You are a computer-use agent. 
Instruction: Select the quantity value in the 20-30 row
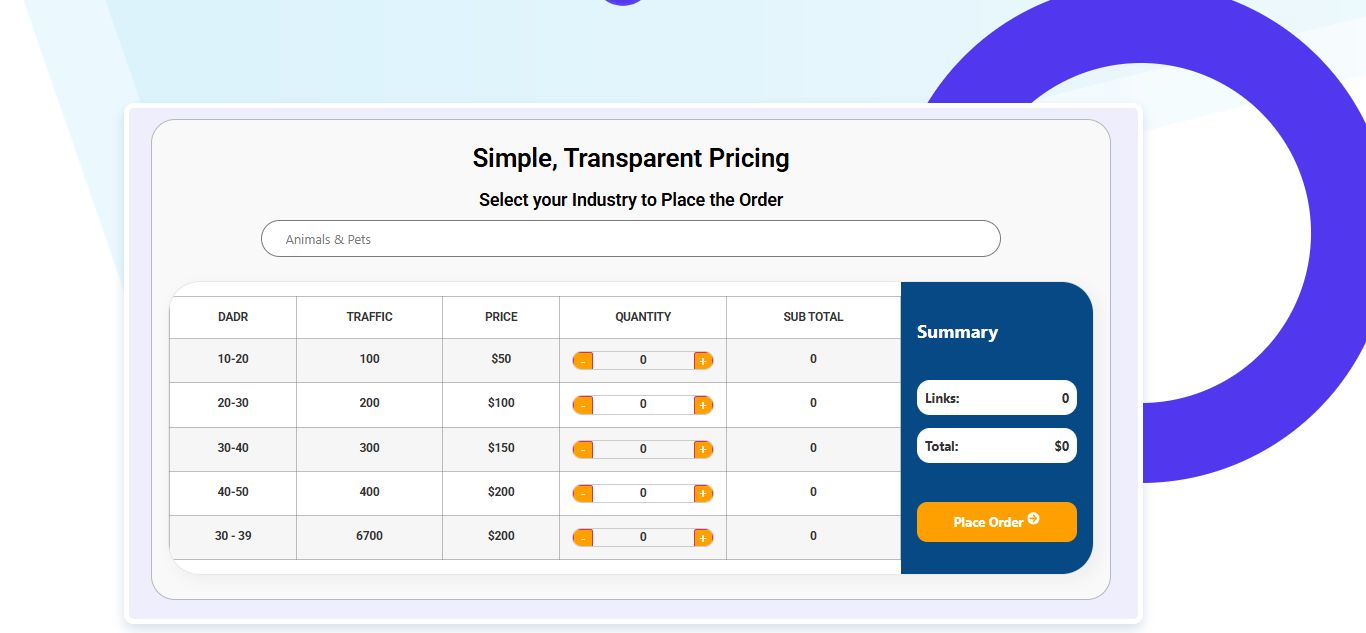[643, 405]
